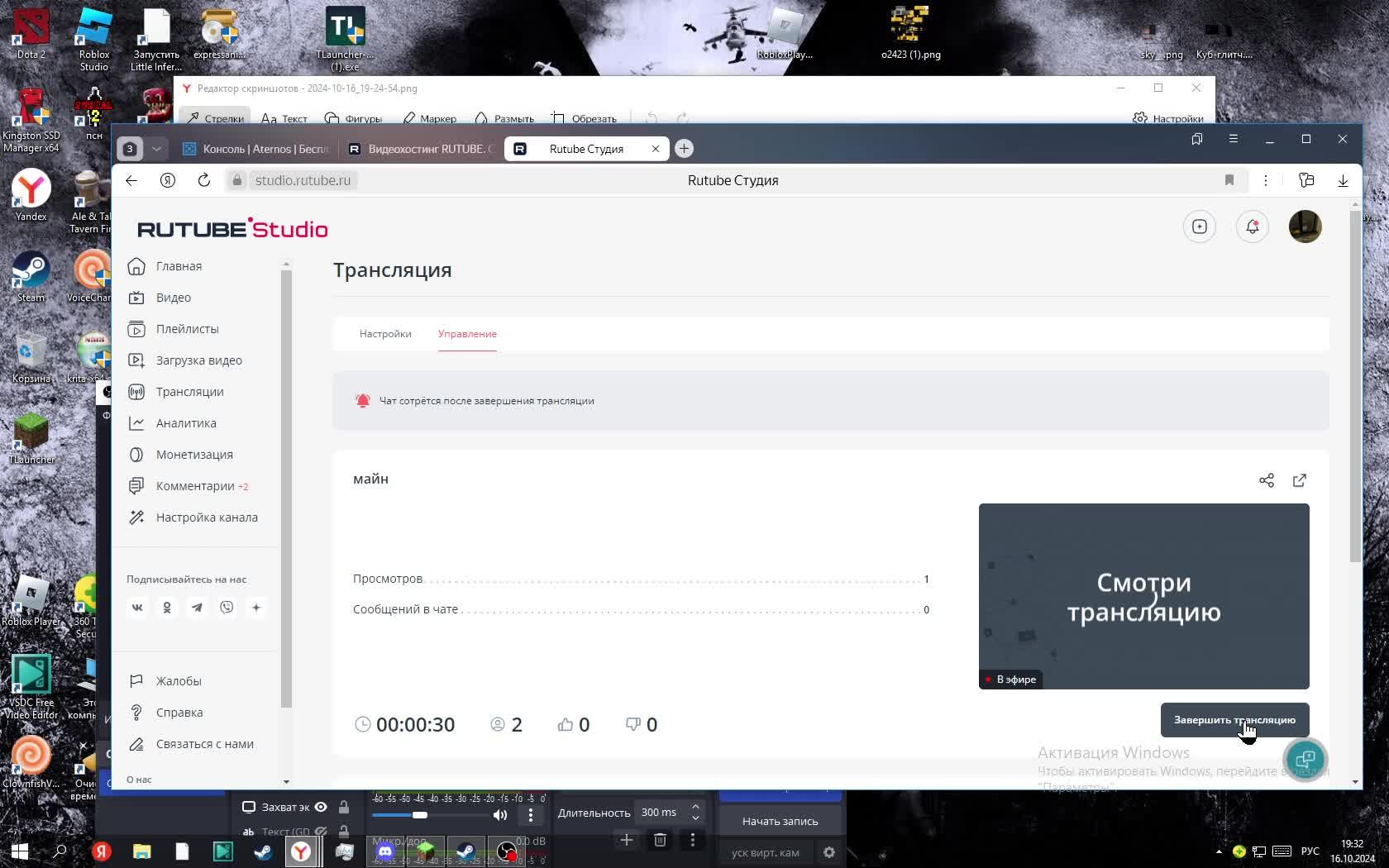Click the Odnoklassniki social icon

coord(167,608)
